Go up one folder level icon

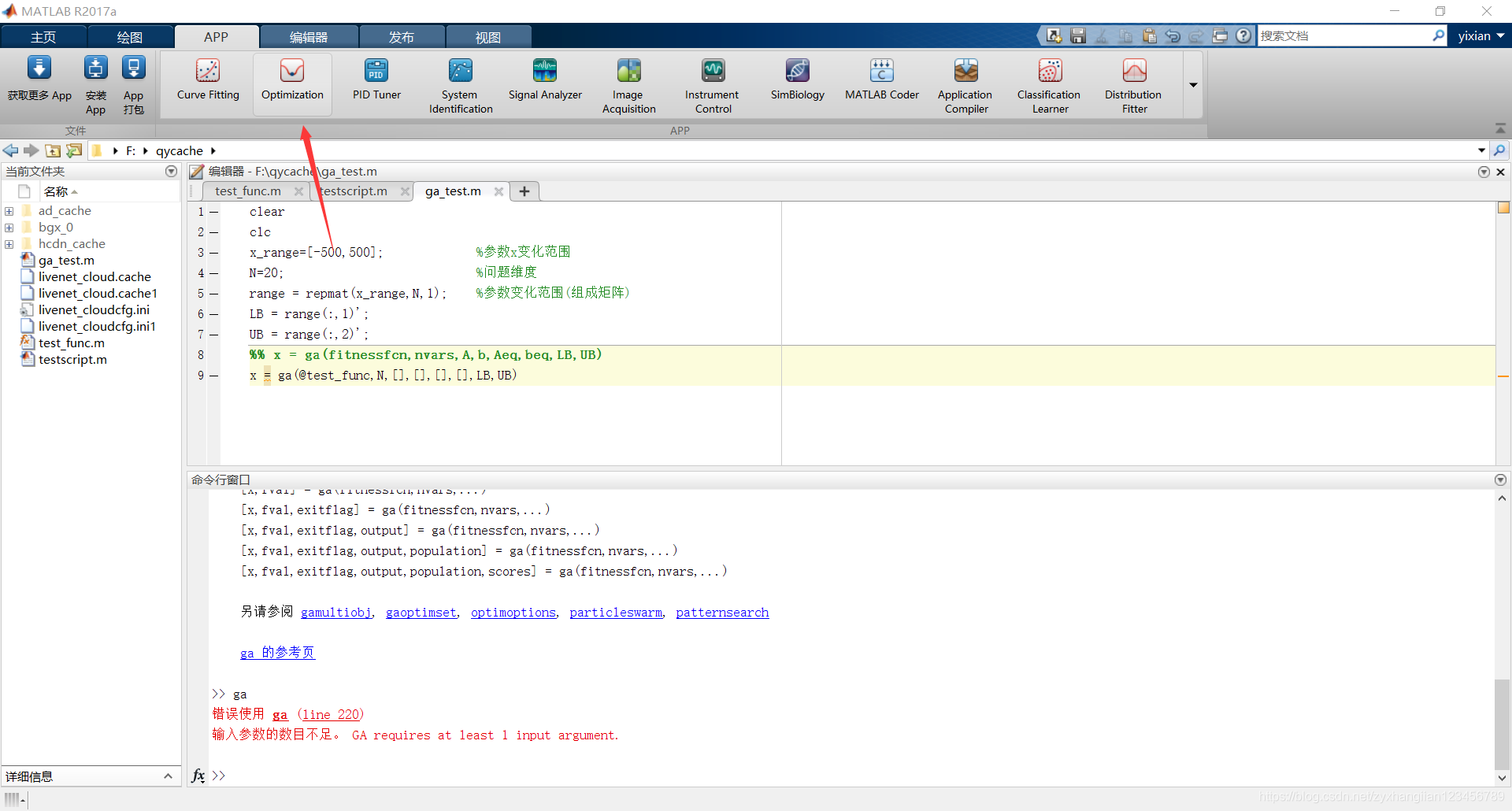(x=53, y=150)
